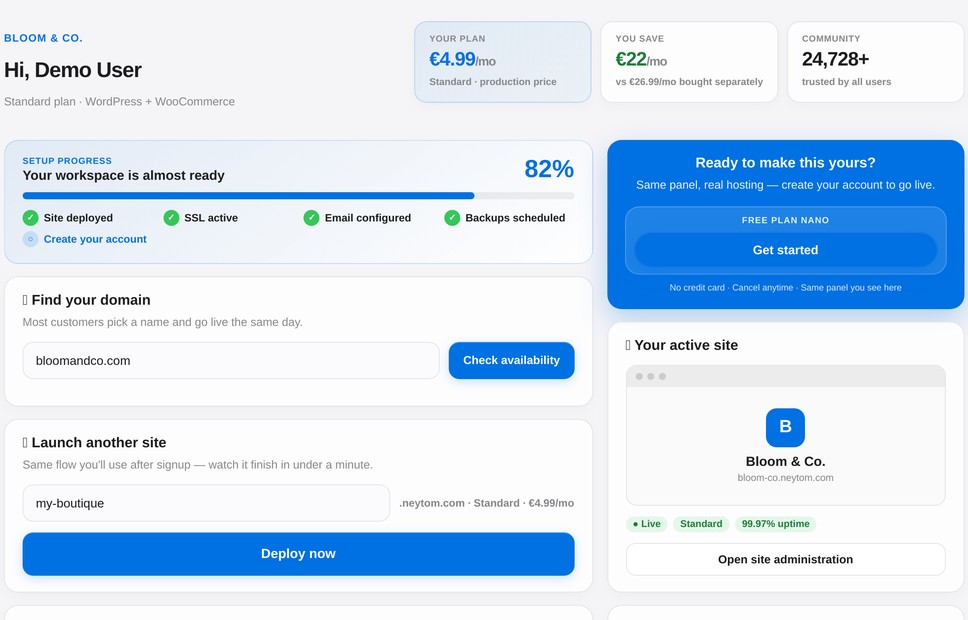Image resolution: width=968 pixels, height=620 pixels.
Task: Click the Check availability button
Action: coord(511,361)
